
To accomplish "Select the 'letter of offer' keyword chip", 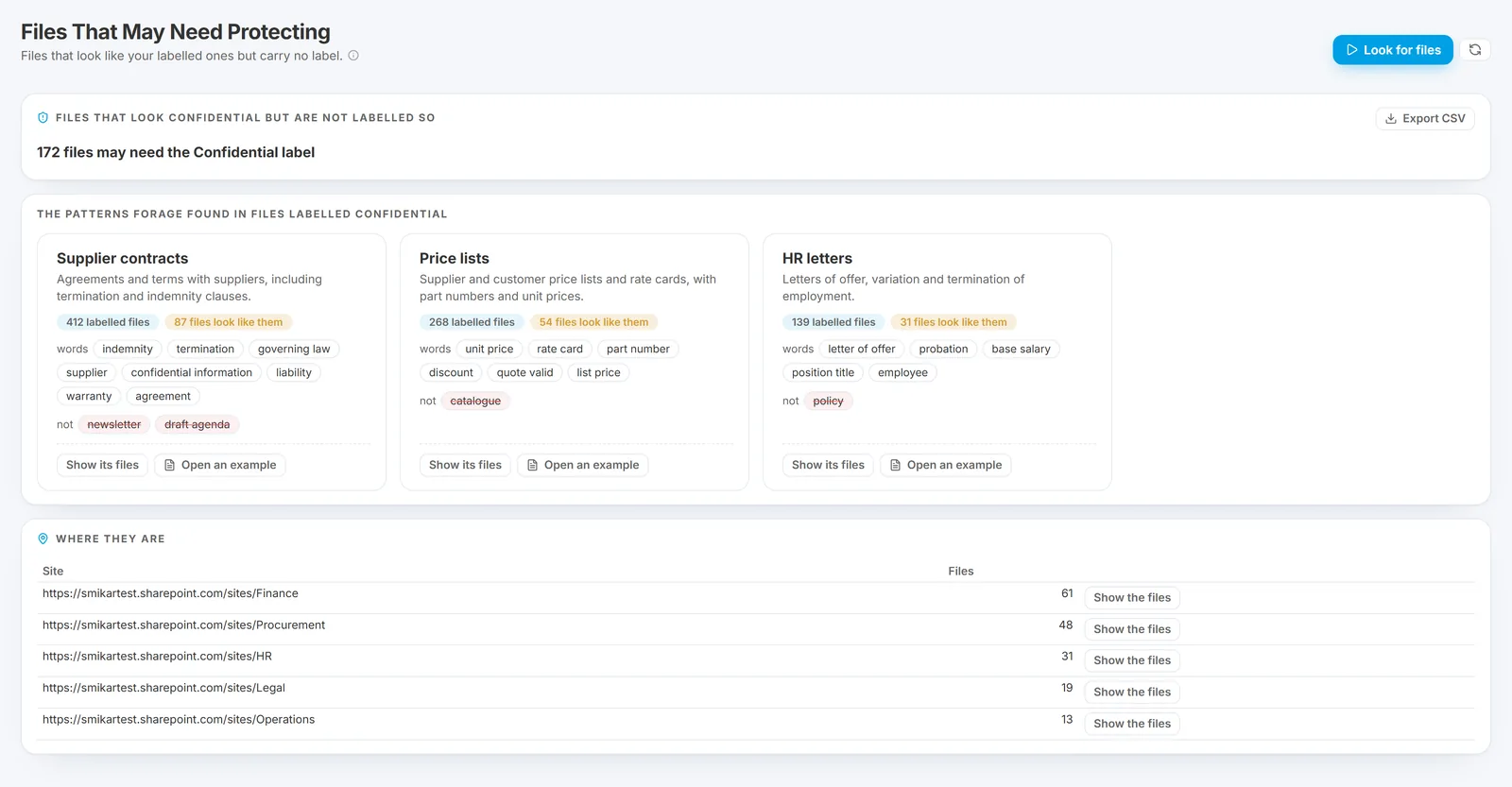I will point(862,350).
